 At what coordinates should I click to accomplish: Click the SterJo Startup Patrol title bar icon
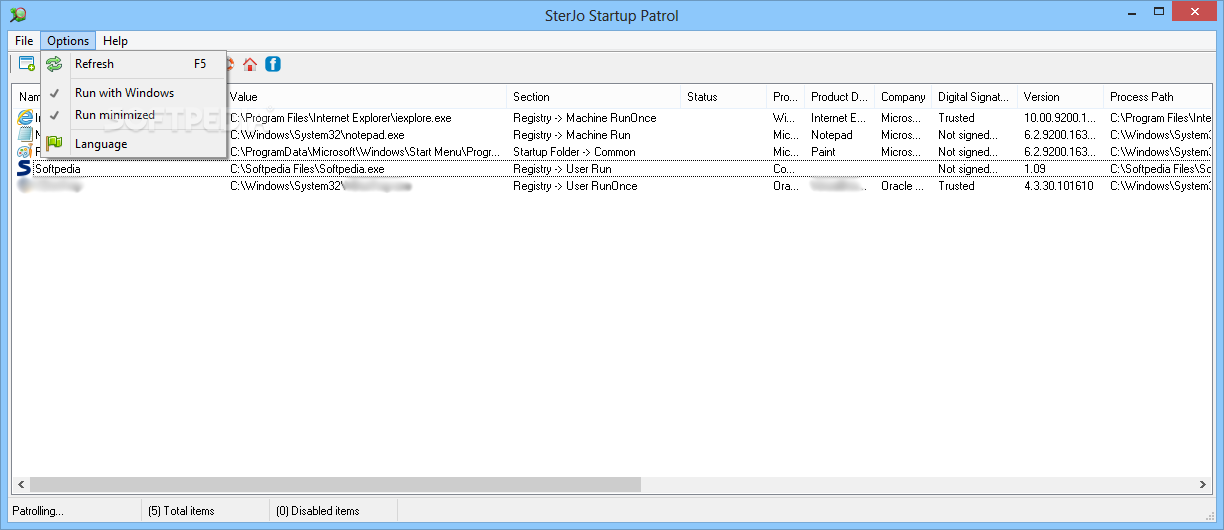pyautogui.click(x=17, y=15)
